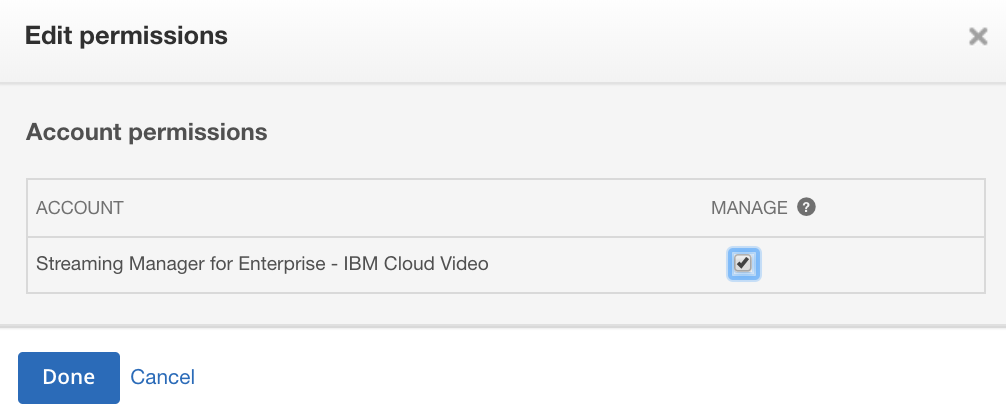Uncheck the Manage checkbox for Streaming Manager
The image size is (1006, 420).
point(743,264)
